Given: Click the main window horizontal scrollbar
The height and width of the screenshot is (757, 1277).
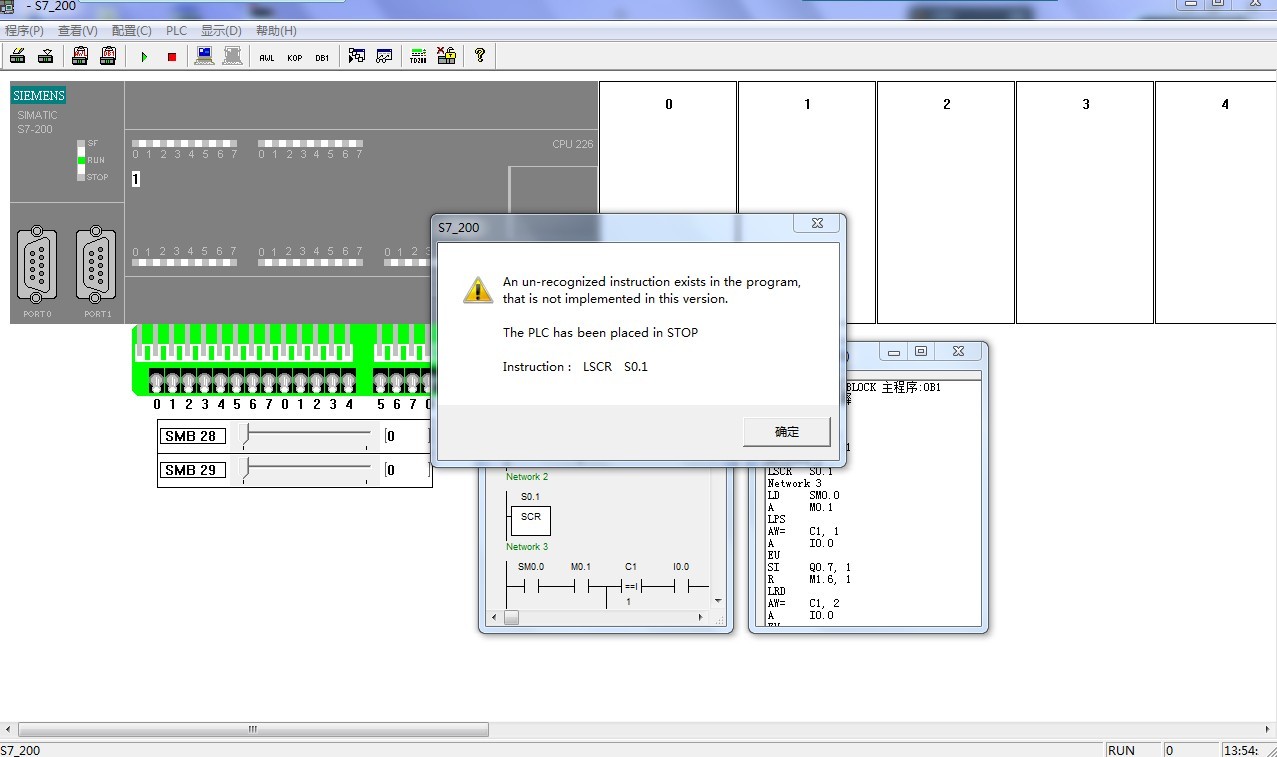Looking at the screenshot, I should click(x=253, y=730).
